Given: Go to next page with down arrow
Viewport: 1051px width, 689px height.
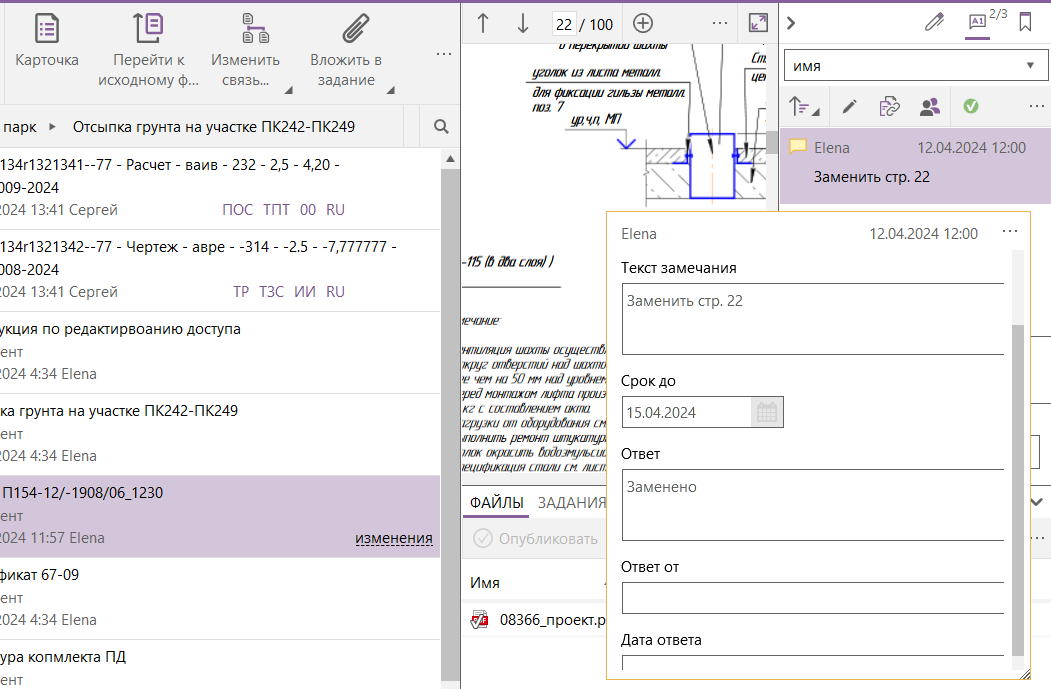Looking at the screenshot, I should [x=523, y=23].
